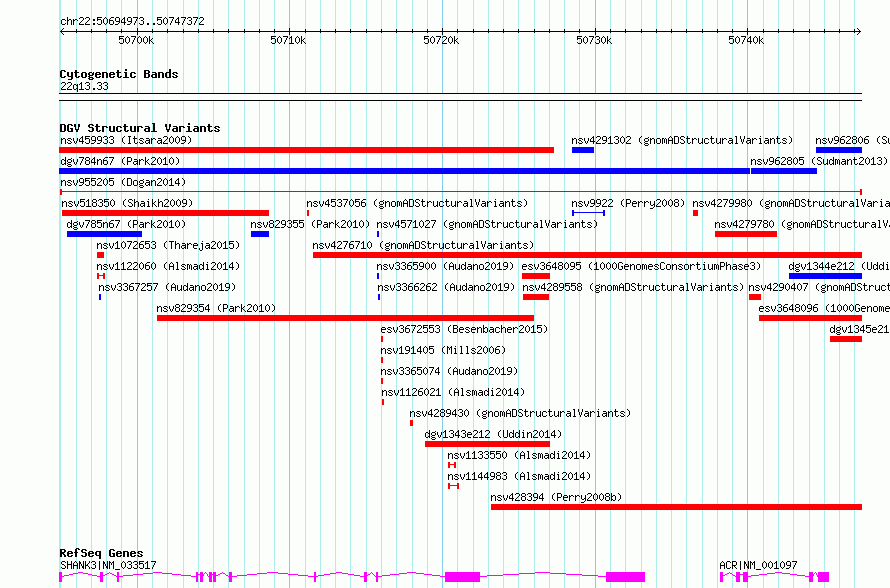Select nsv829355 blue bar
This screenshot has width=890, height=588.
260,234
